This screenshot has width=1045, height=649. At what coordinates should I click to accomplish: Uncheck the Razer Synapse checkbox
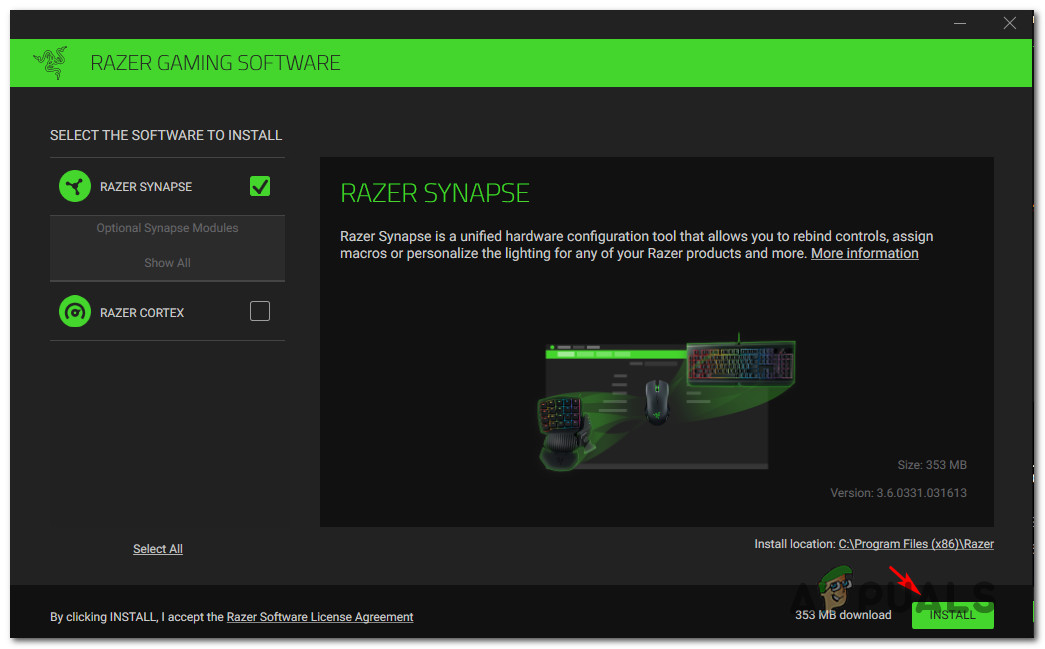pyautogui.click(x=260, y=186)
